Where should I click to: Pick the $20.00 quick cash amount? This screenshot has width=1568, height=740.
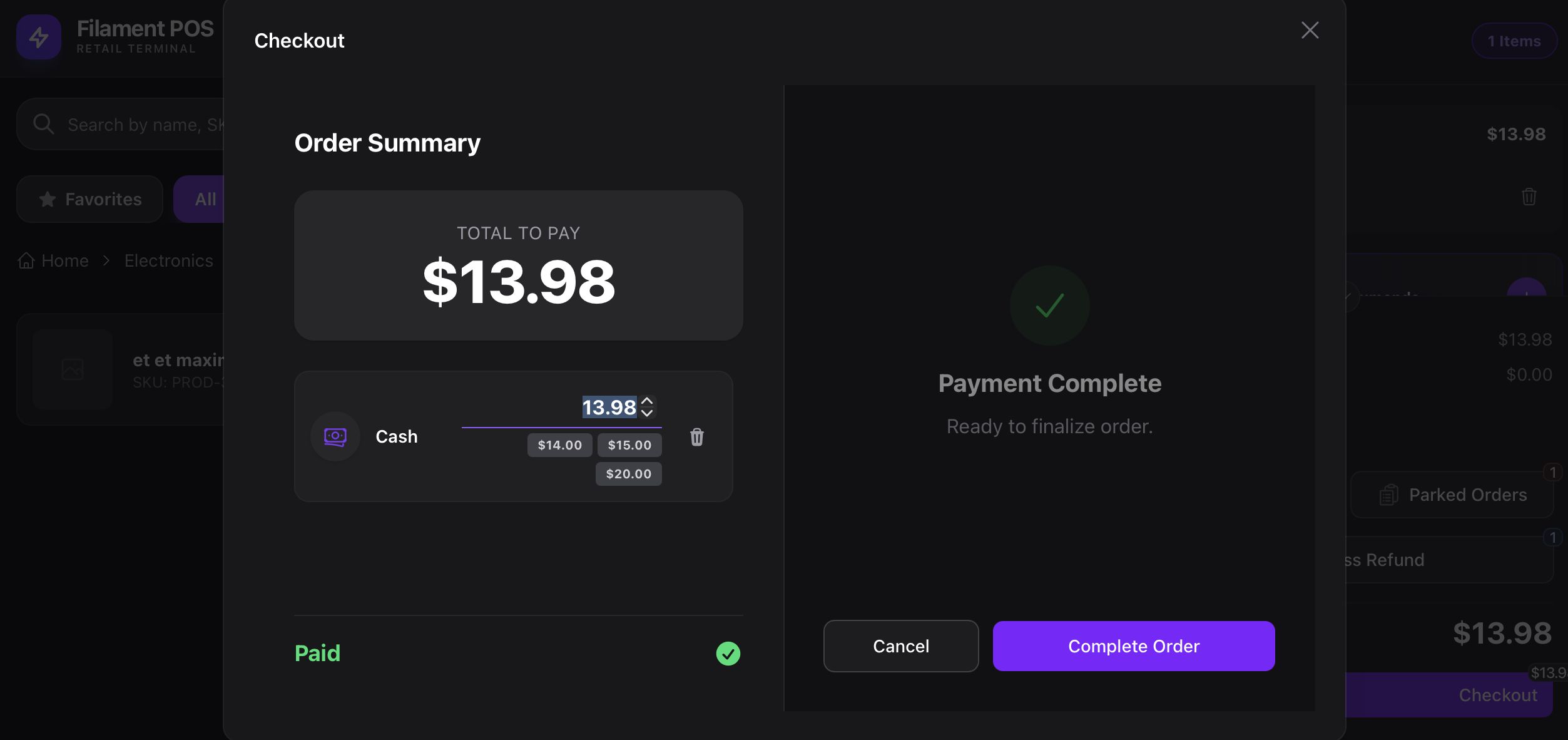point(628,474)
